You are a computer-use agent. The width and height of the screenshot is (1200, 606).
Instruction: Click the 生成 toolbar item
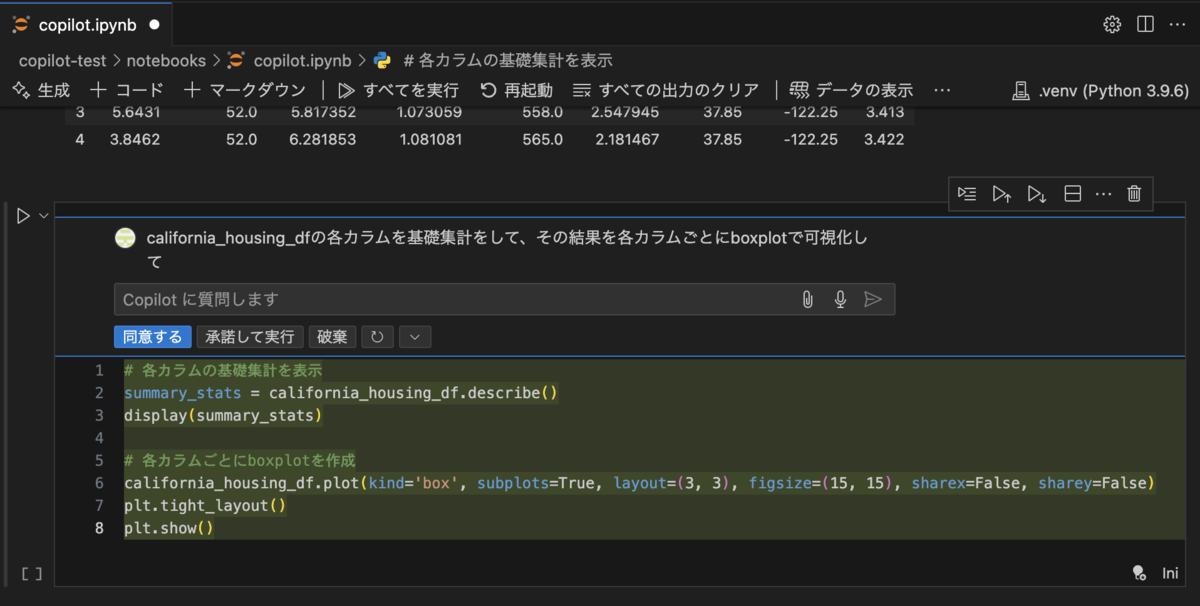click(41, 90)
